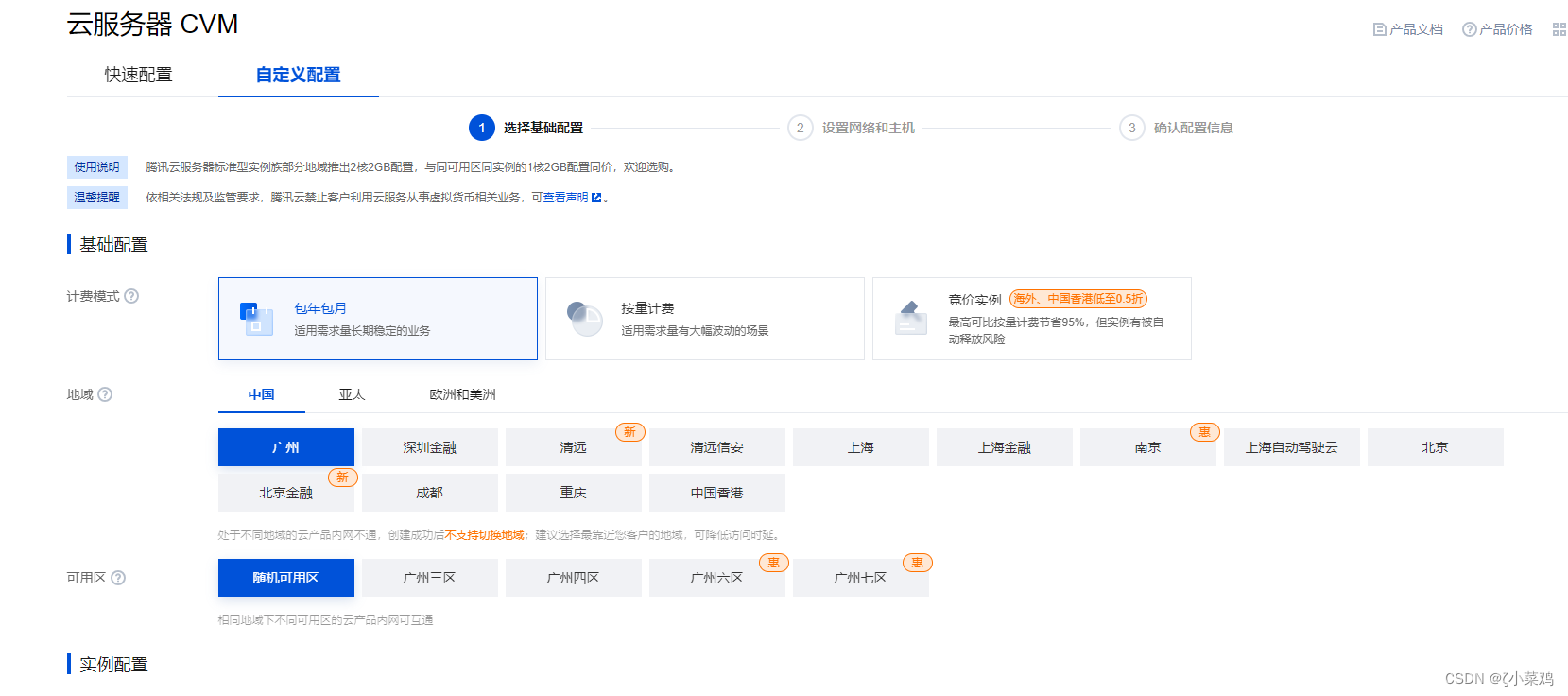Select the 北京金融 region
This screenshot has height=696, width=1568.
pos(286,493)
